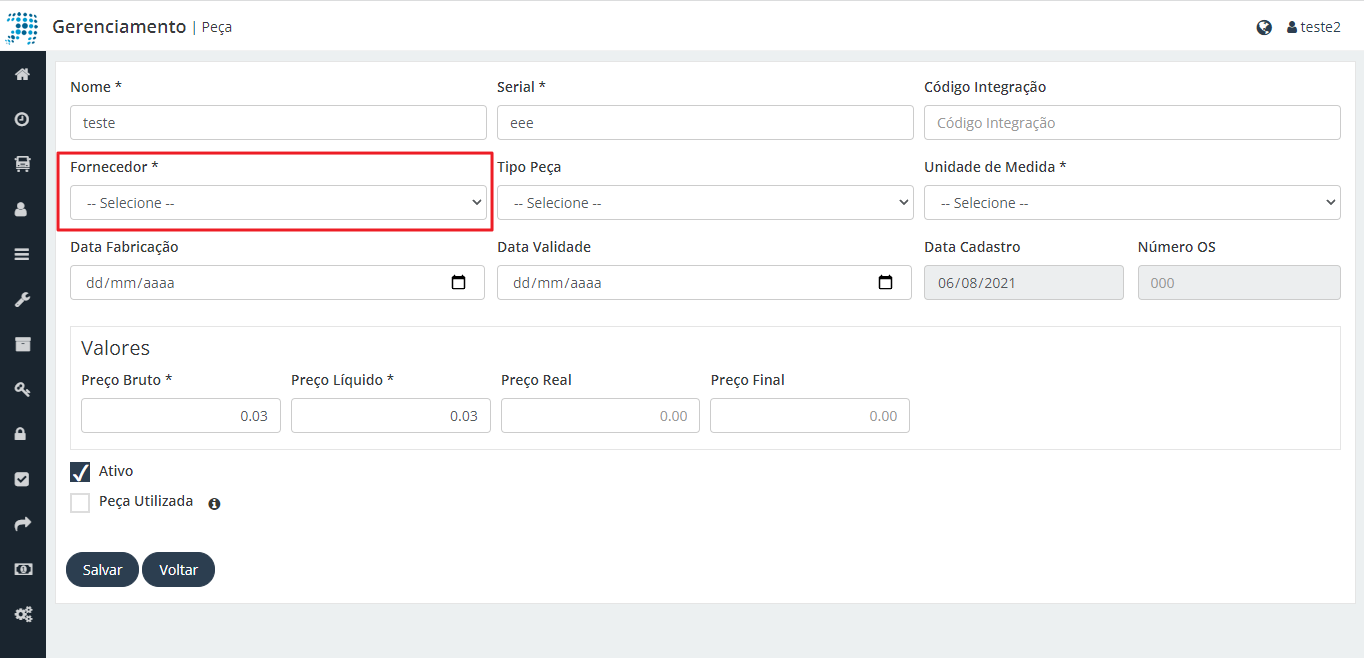Open the Unidade de Medida dropdown

tap(1132, 203)
